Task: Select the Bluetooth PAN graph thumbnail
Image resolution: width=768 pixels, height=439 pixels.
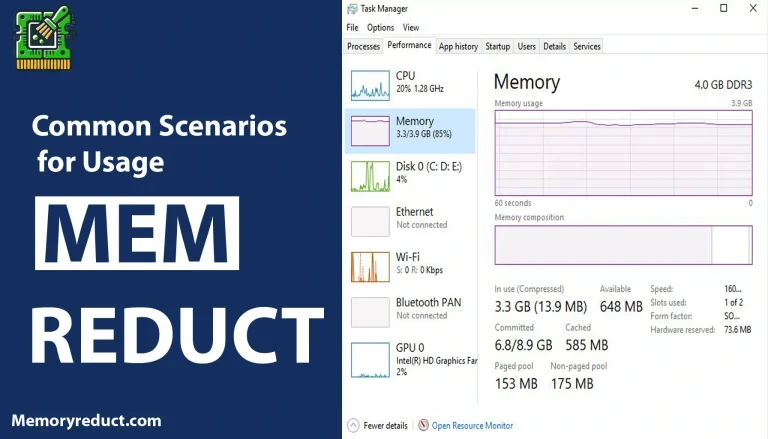Action: point(370,312)
